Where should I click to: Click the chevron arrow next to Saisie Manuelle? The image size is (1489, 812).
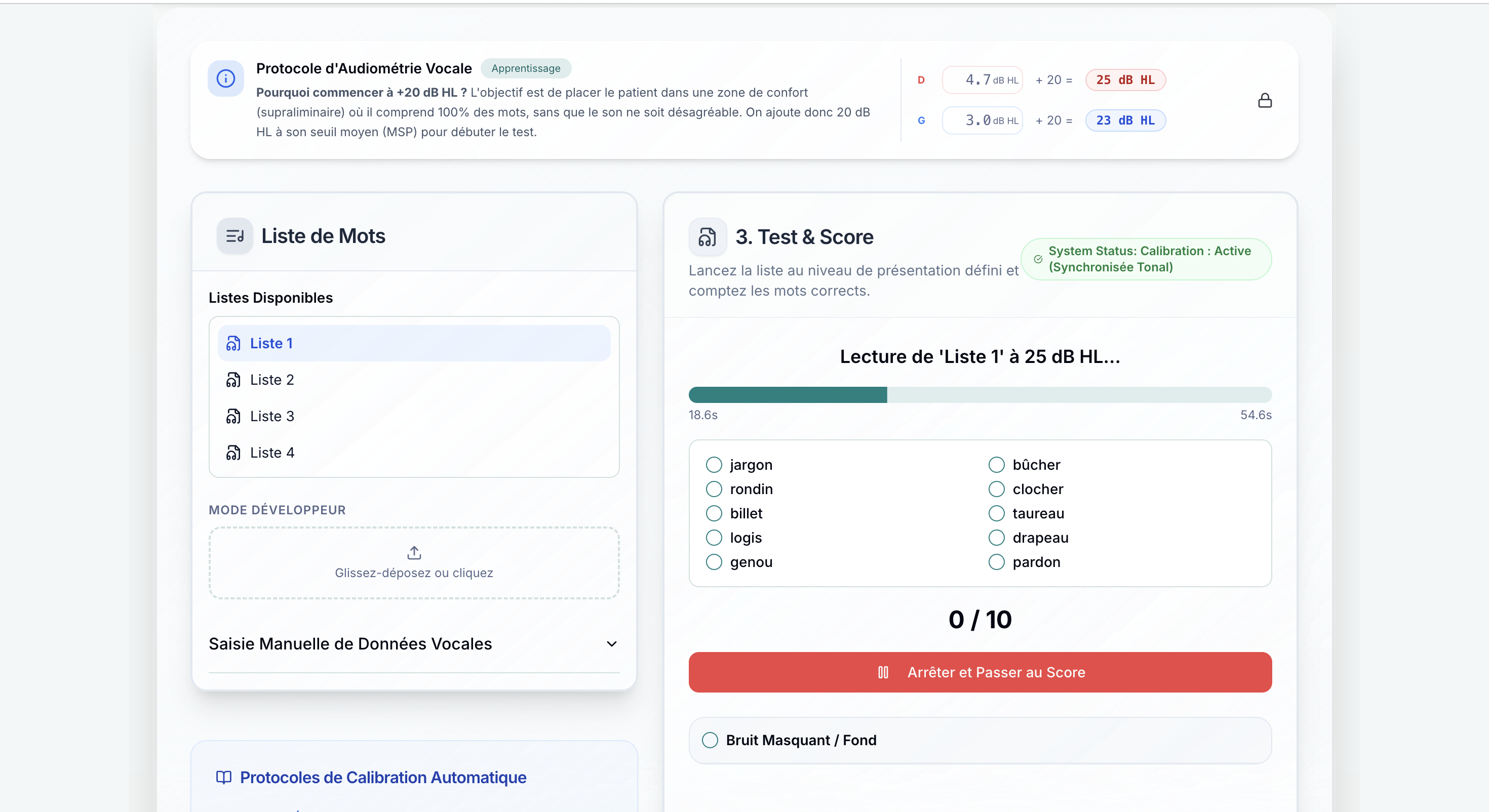point(612,644)
